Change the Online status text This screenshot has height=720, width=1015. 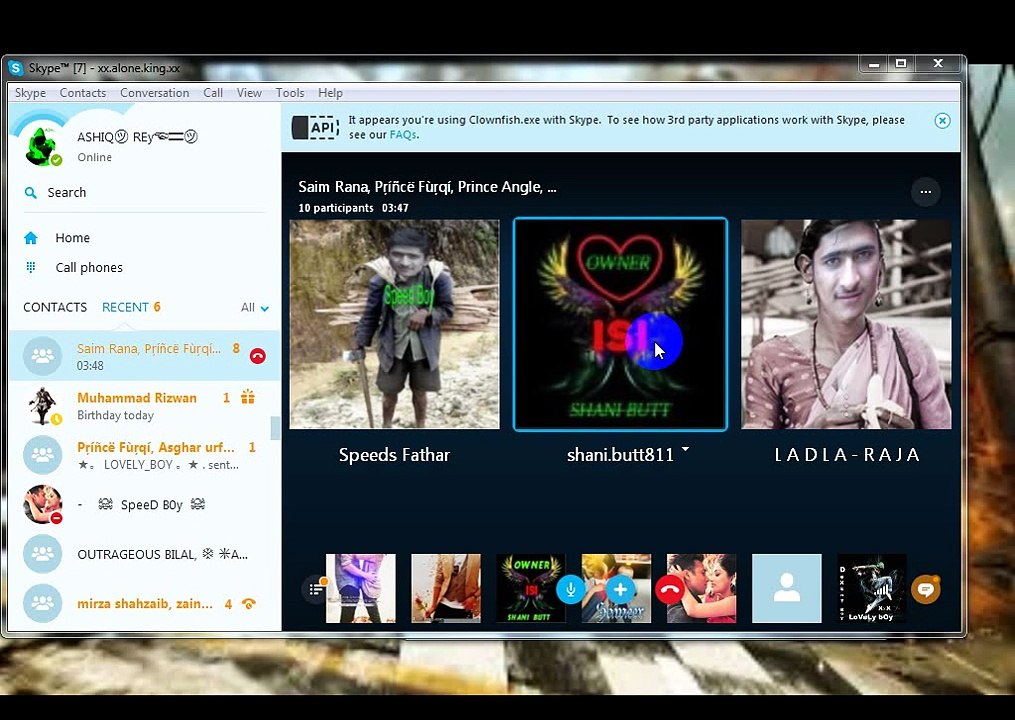click(x=95, y=157)
